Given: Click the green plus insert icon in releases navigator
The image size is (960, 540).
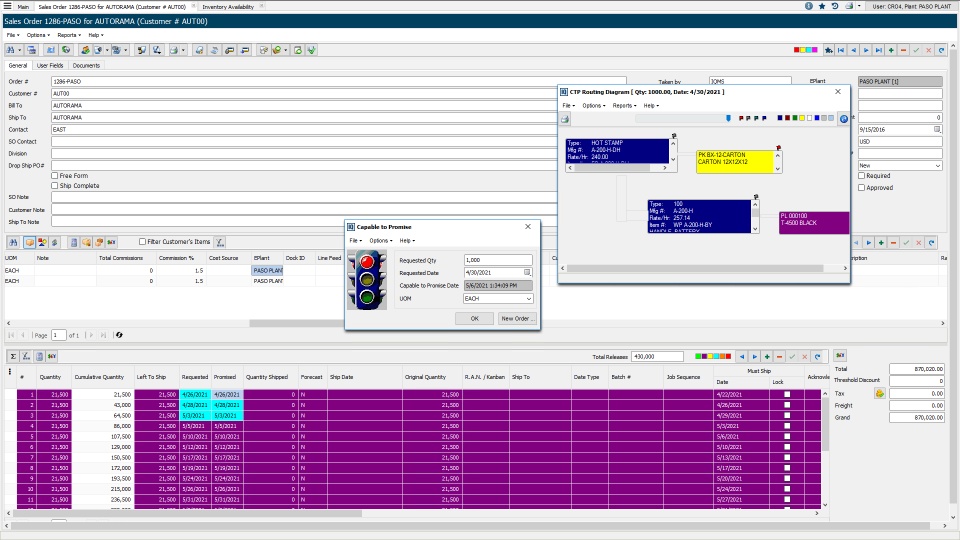Looking at the screenshot, I should point(767,356).
